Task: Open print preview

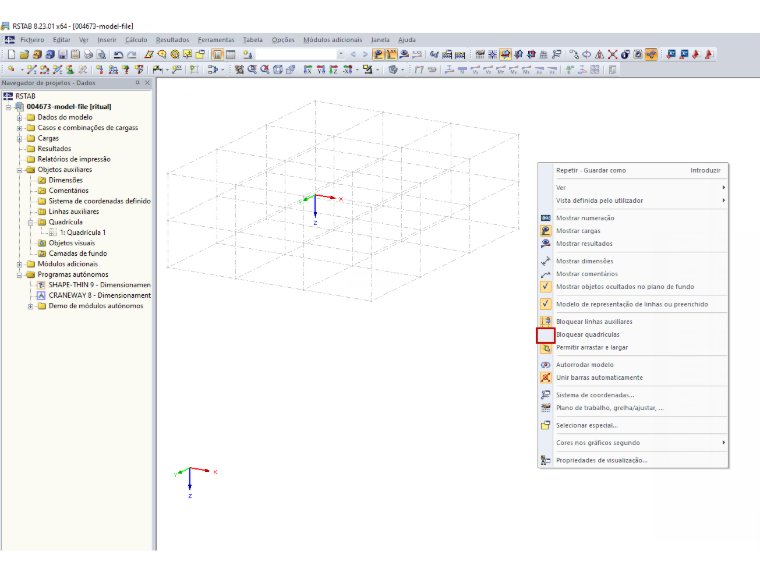Action: click(101, 55)
